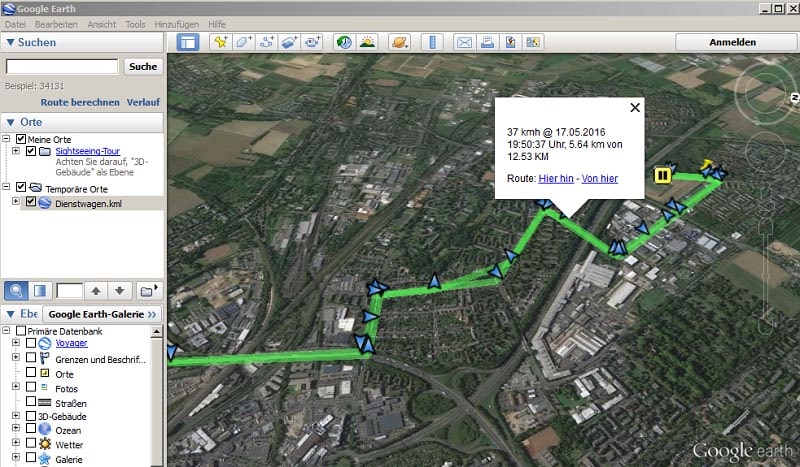Screen dimensions: 800x467
Task: Expand the Wetter layer node
Action: coord(16,443)
